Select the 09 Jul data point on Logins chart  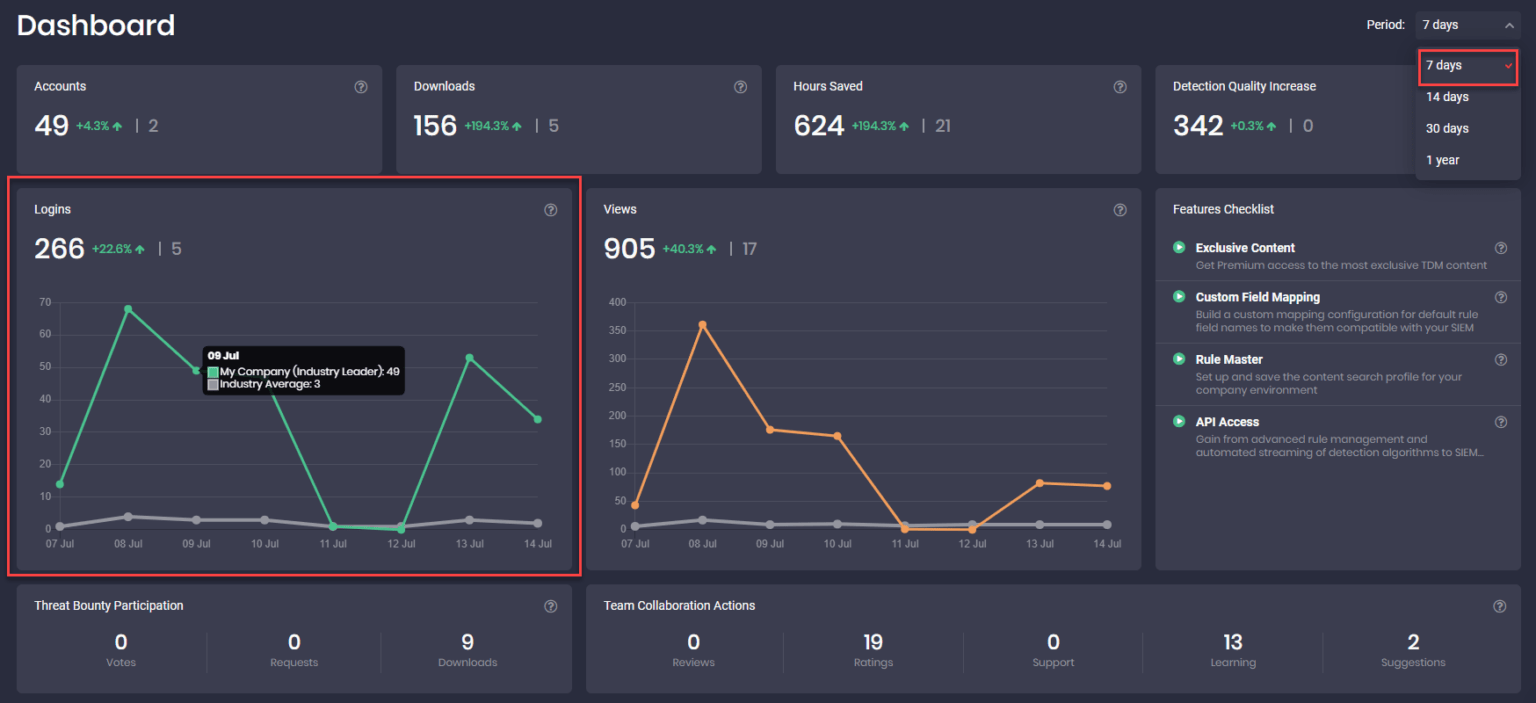point(197,369)
